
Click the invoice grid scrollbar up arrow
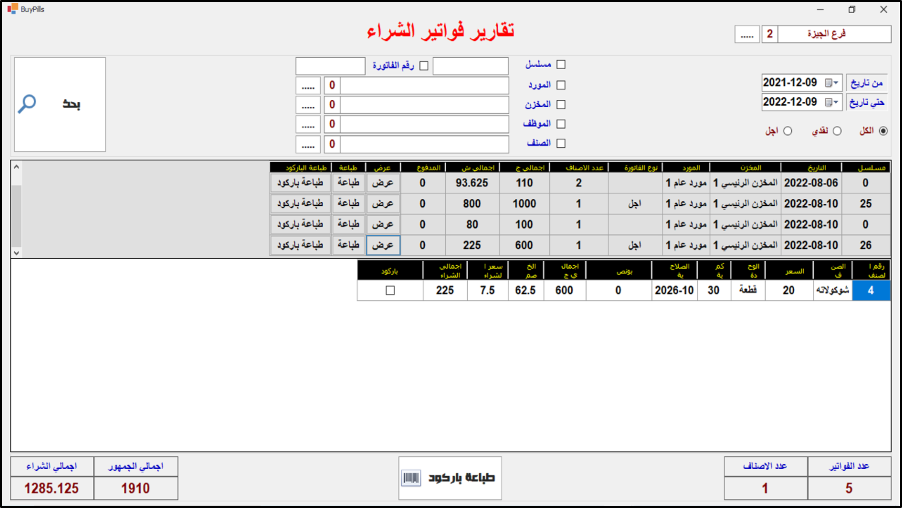(16, 167)
